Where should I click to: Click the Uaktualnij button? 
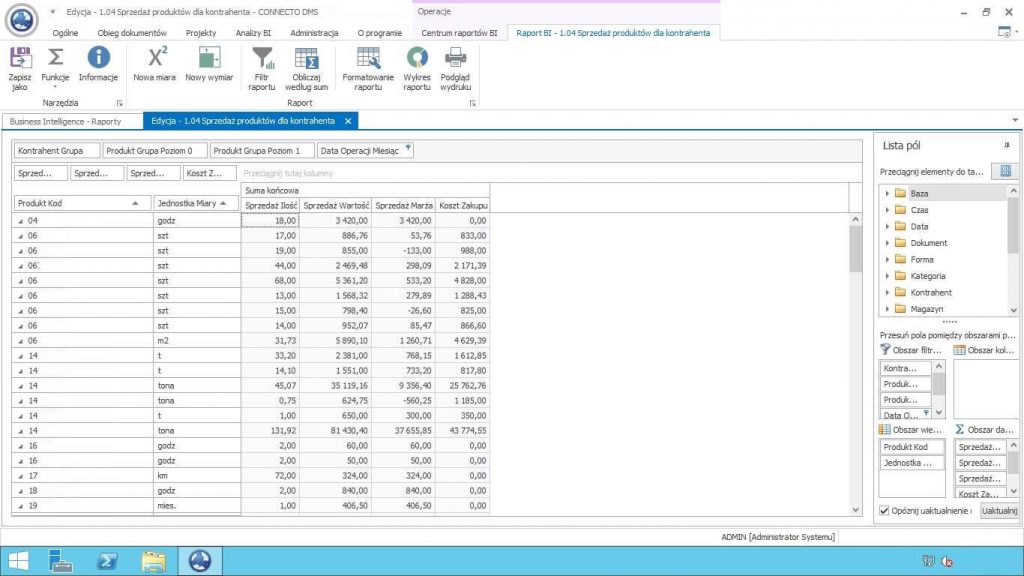point(999,511)
